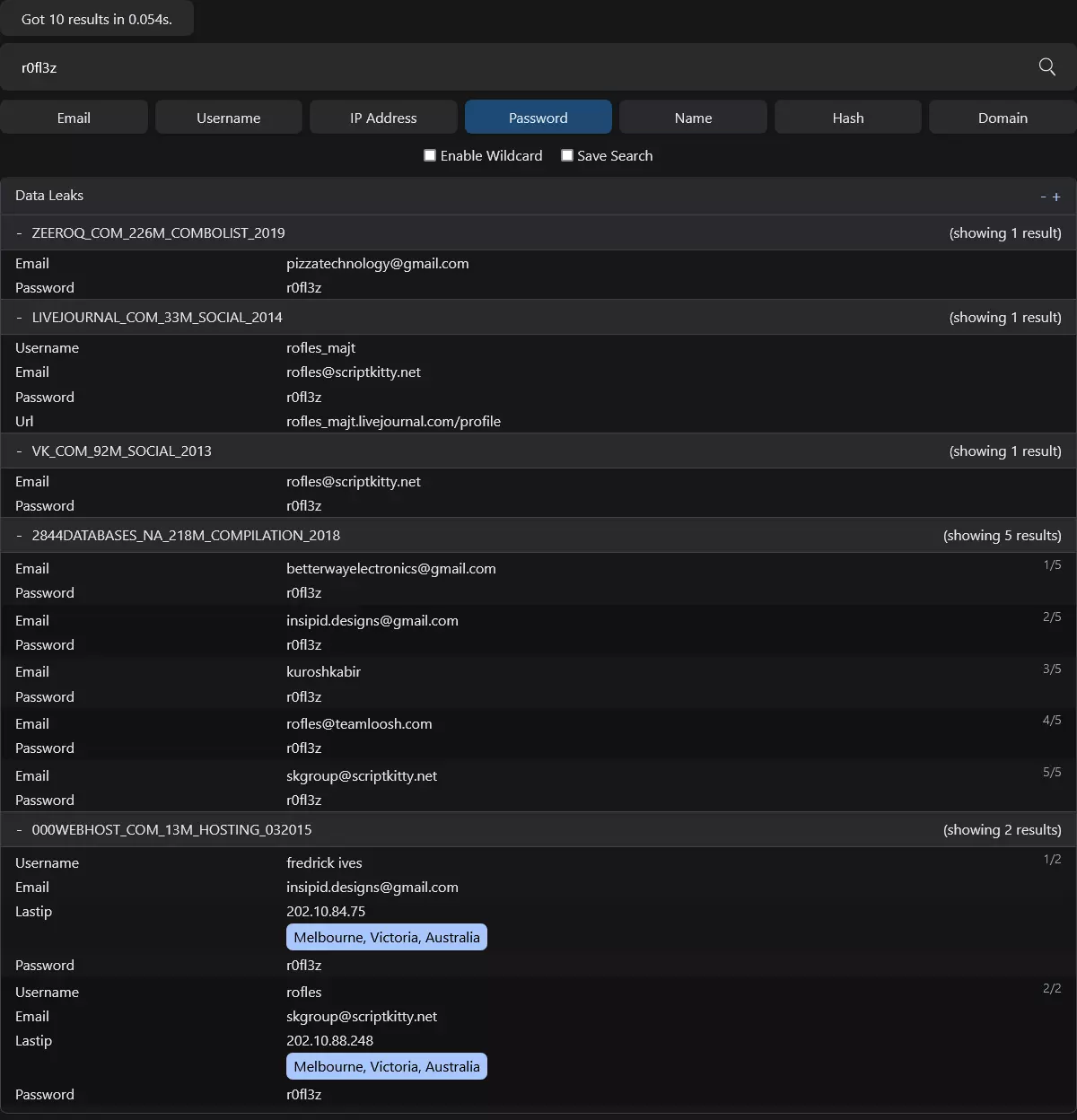Select username fredrick ives

pyautogui.click(x=325, y=862)
